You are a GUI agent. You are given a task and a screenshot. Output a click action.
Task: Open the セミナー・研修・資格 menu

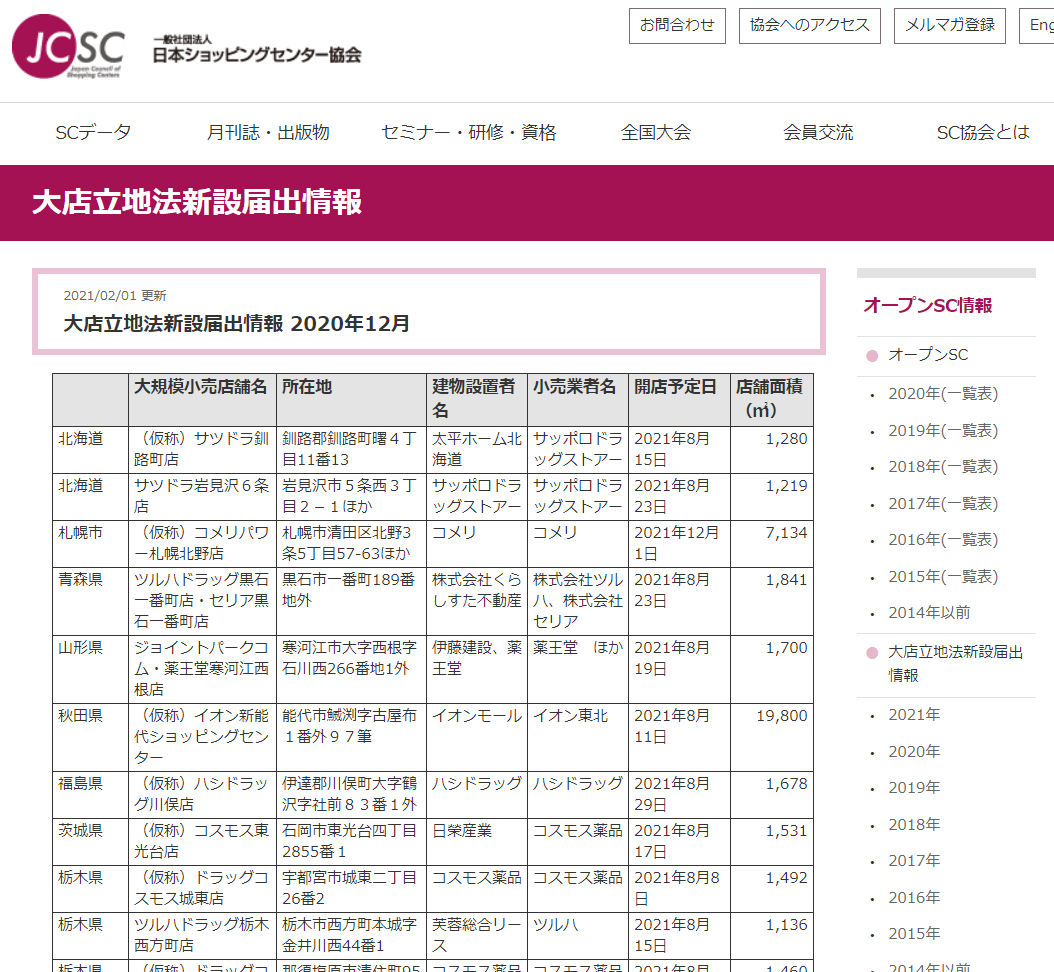(467, 130)
